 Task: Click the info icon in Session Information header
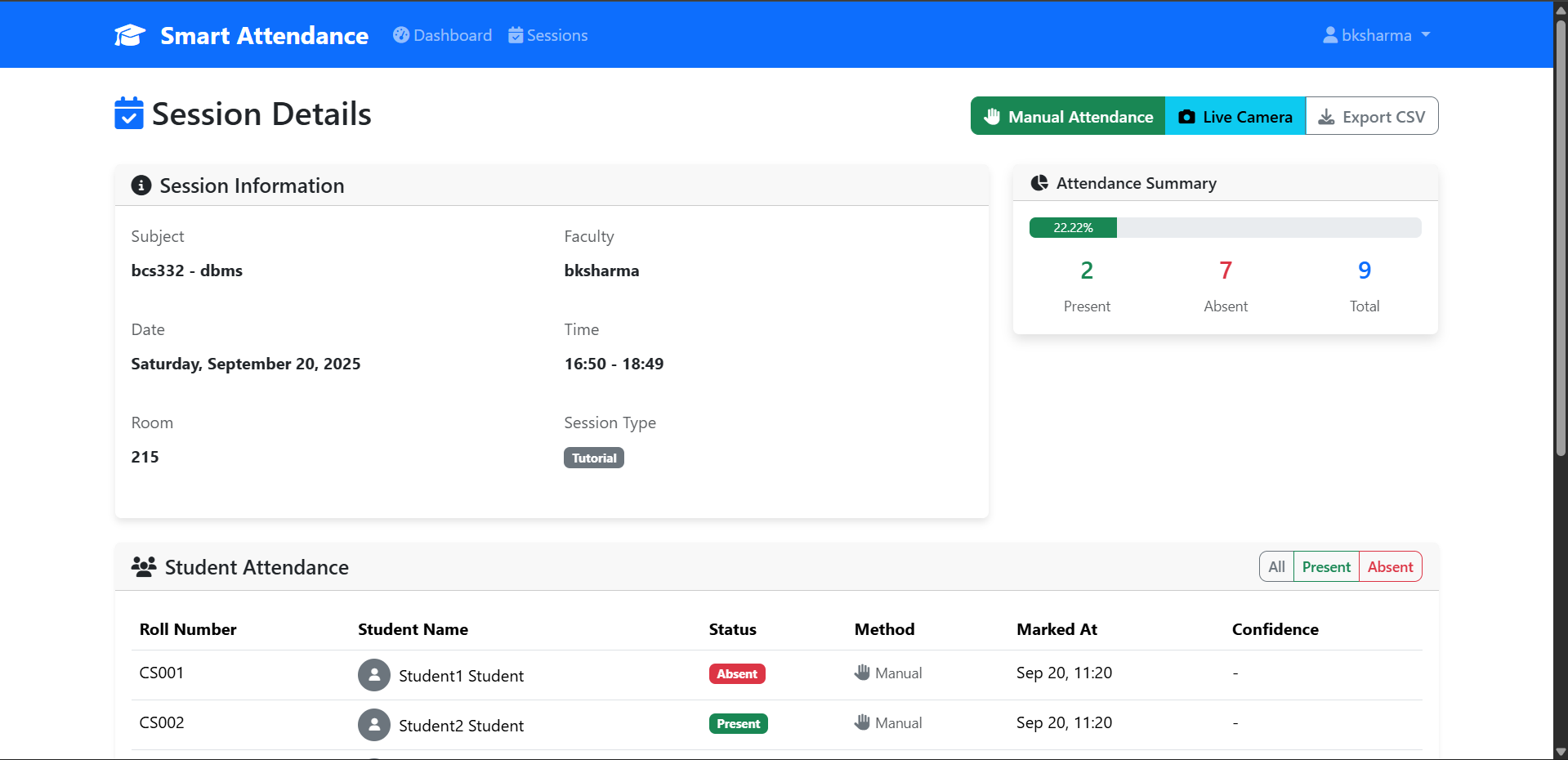tap(141, 186)
